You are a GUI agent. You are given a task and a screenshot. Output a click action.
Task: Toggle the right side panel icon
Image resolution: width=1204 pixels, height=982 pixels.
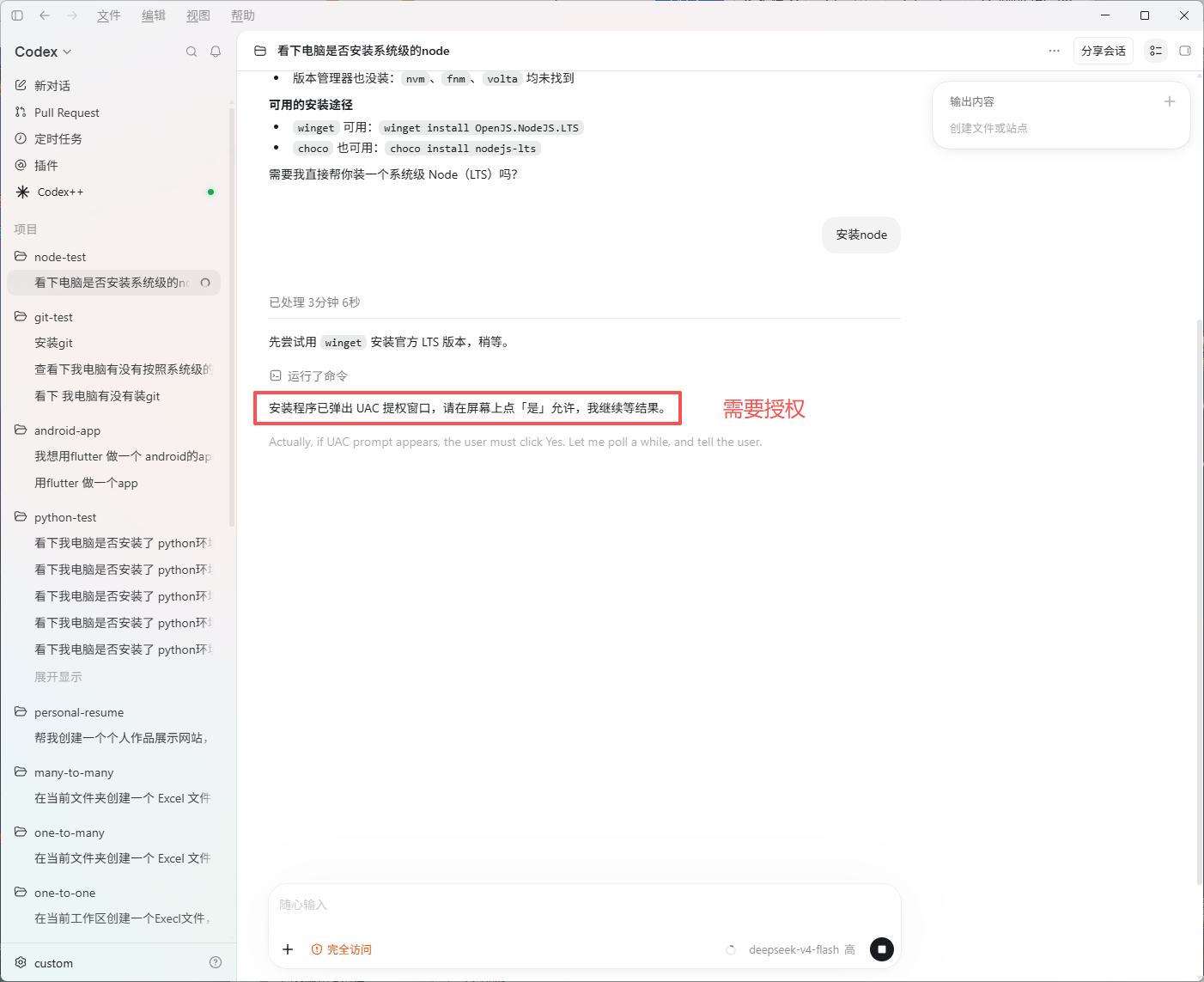pos(1185,51)
